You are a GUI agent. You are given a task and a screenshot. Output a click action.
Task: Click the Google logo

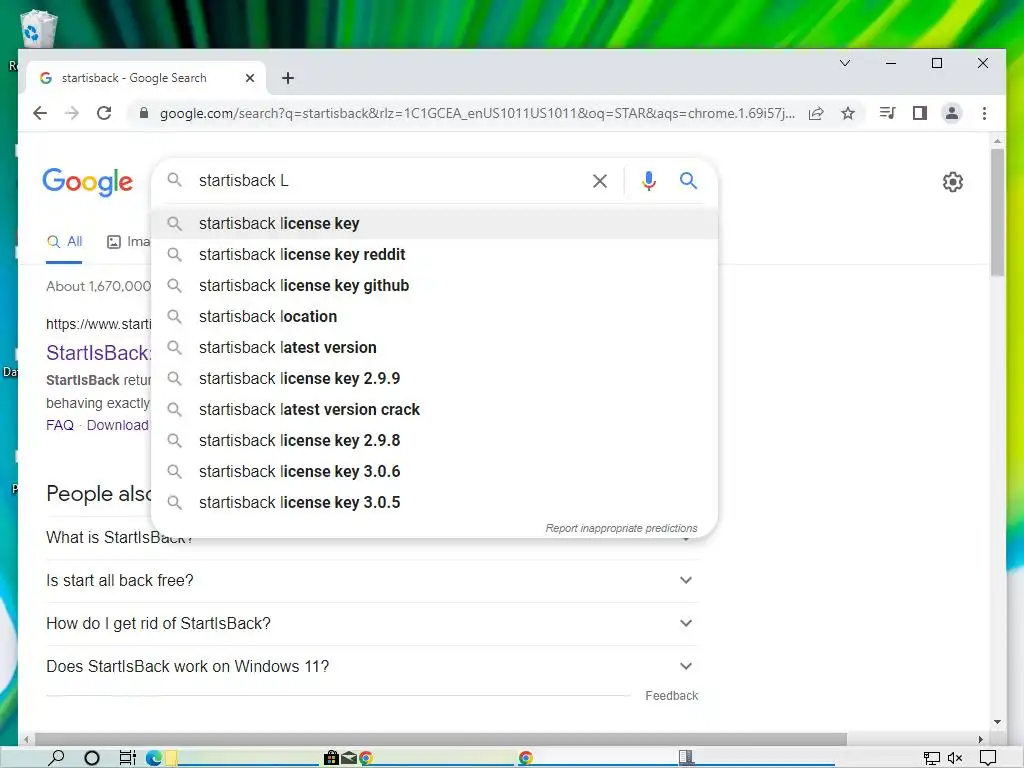[x=88, y=182]
